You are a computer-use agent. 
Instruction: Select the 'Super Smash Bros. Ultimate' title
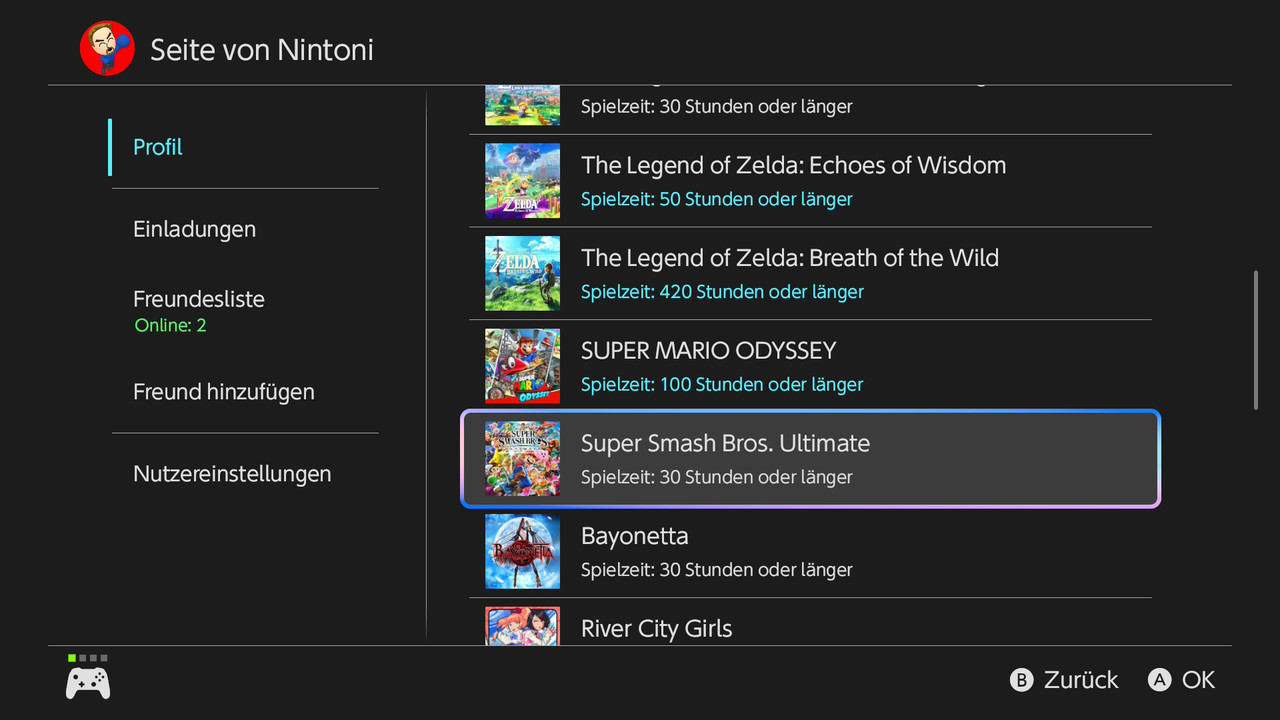(725, 444)
